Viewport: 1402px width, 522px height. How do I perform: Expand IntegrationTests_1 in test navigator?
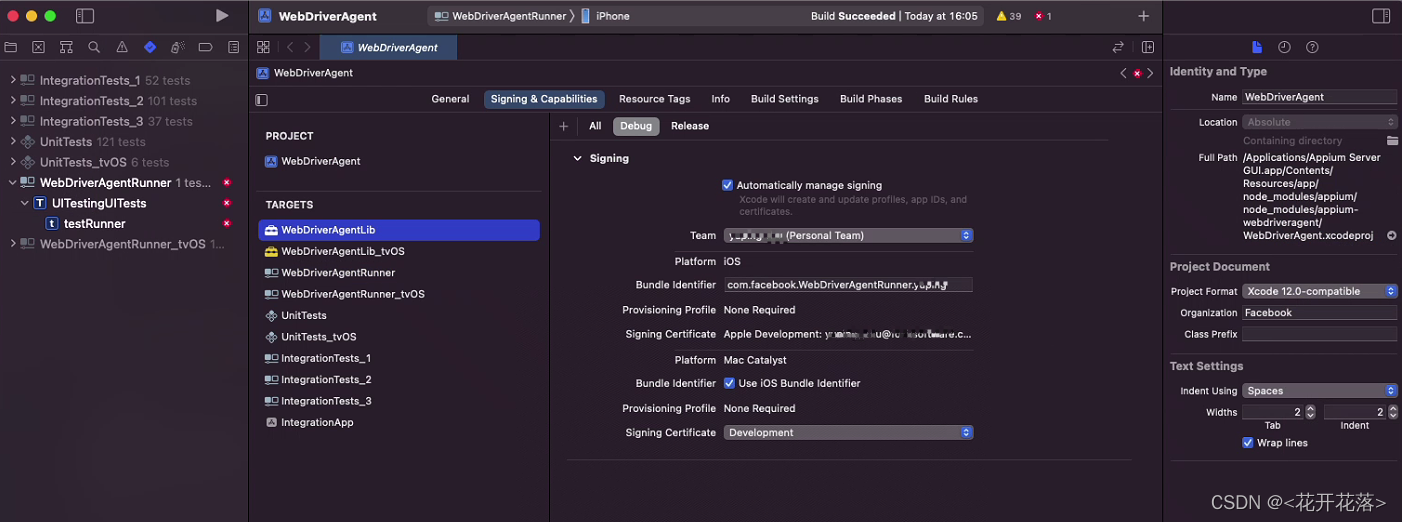[12, 80]
